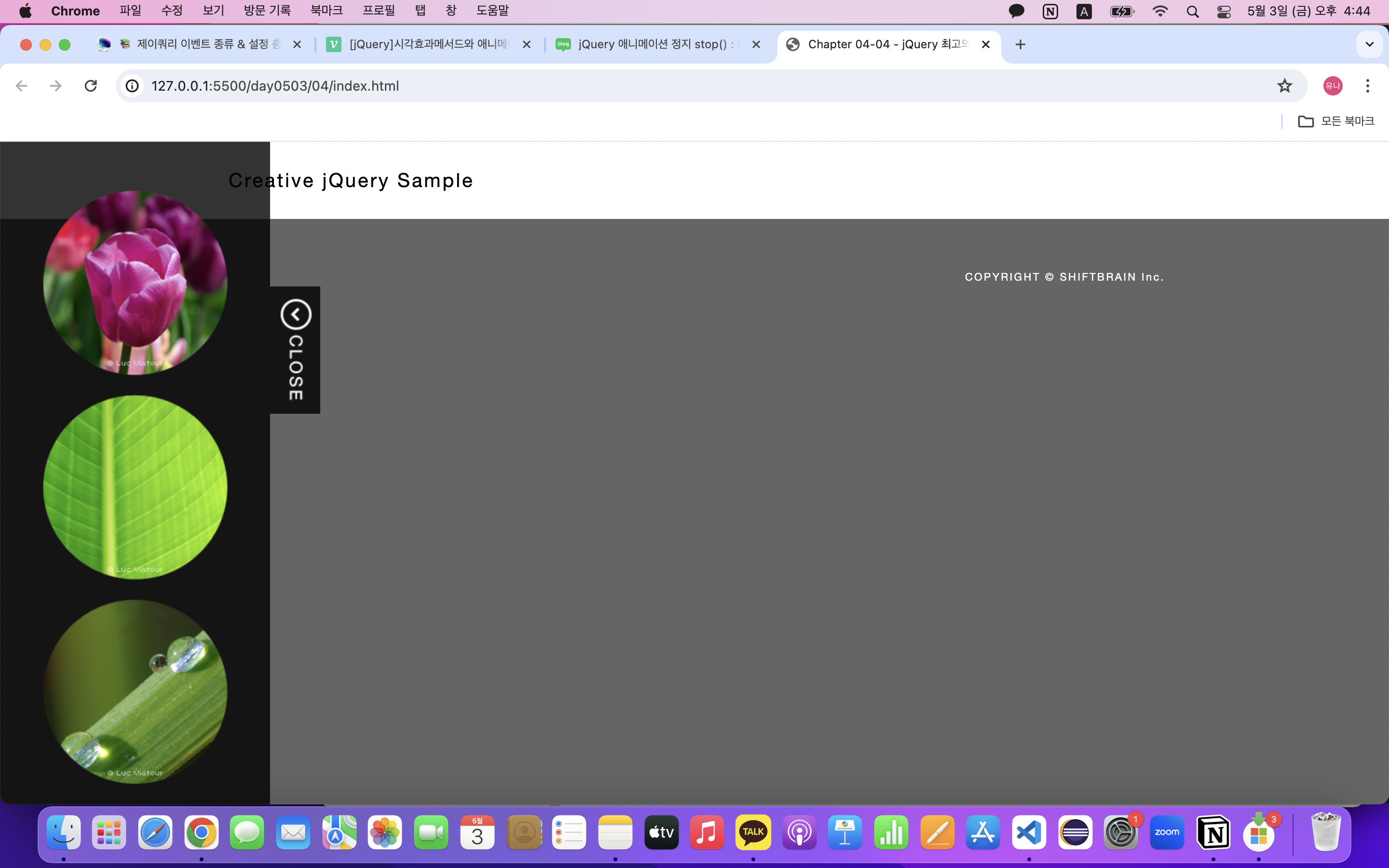Toggle the input source (A) in the menu bar
Image resolution: width=1389 pixels, height=868 pixels.
(x=1084, y=12)
